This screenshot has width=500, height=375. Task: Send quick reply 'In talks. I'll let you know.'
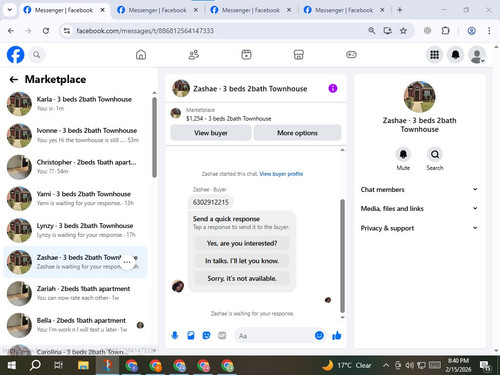tap(242, 261)
